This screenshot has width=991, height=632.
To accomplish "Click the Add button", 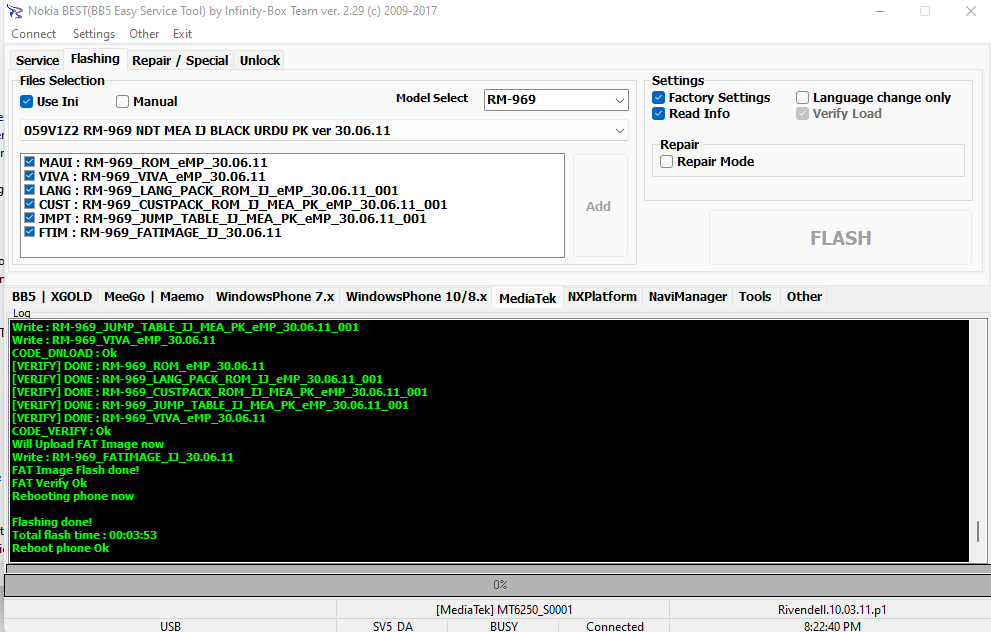I will 600,206.
